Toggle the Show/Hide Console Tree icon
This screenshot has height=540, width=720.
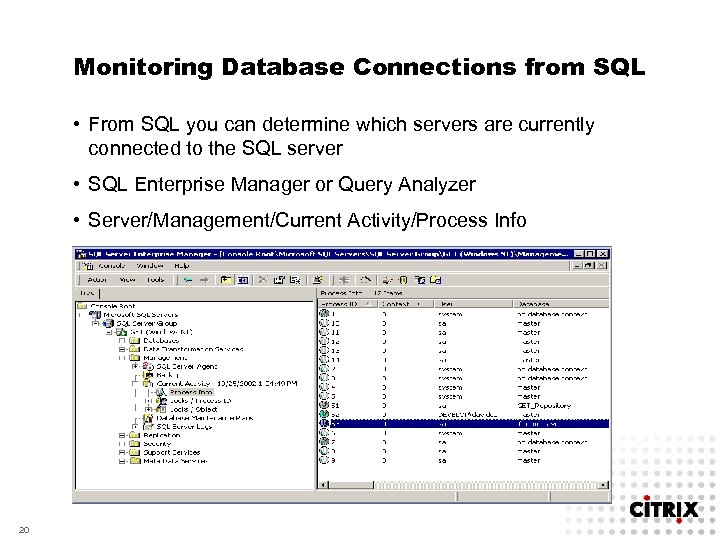tap(242, 280)
